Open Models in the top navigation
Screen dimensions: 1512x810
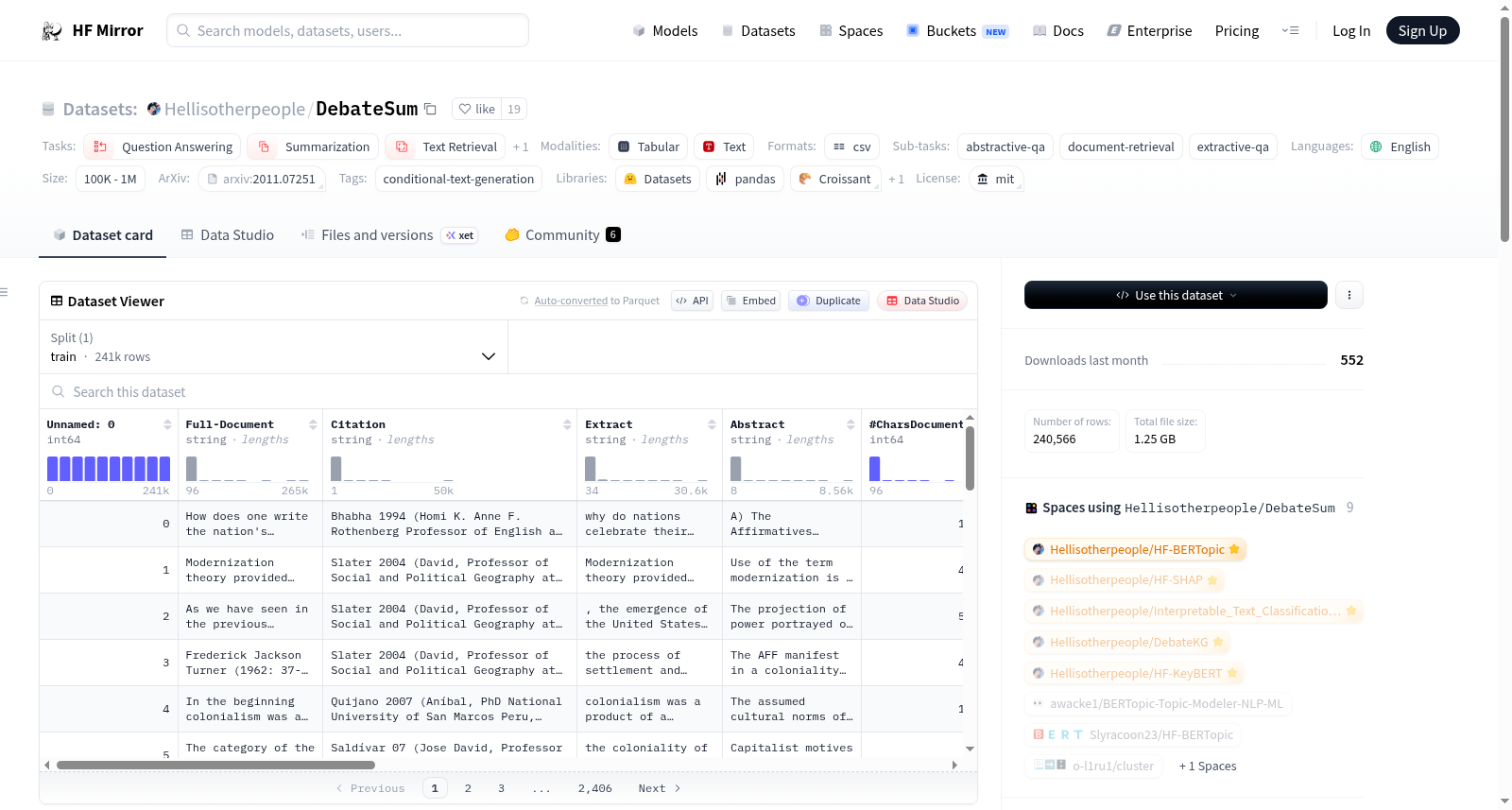(665, 31)
